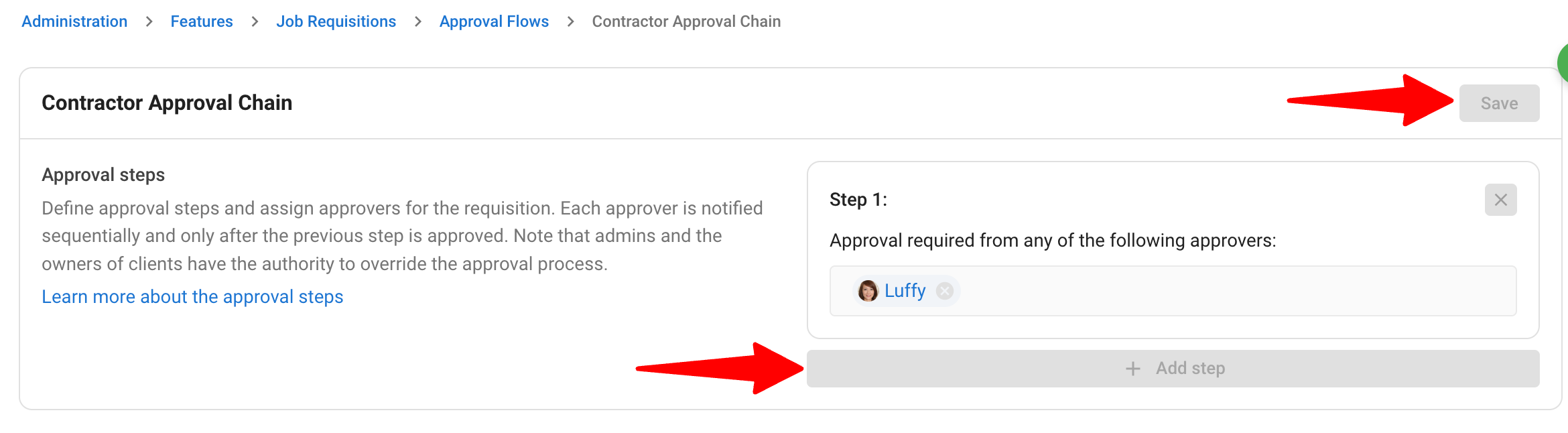1568x433 pixels.
Task: Remove Luffy from the approvers list
Action: click(945, 291)
